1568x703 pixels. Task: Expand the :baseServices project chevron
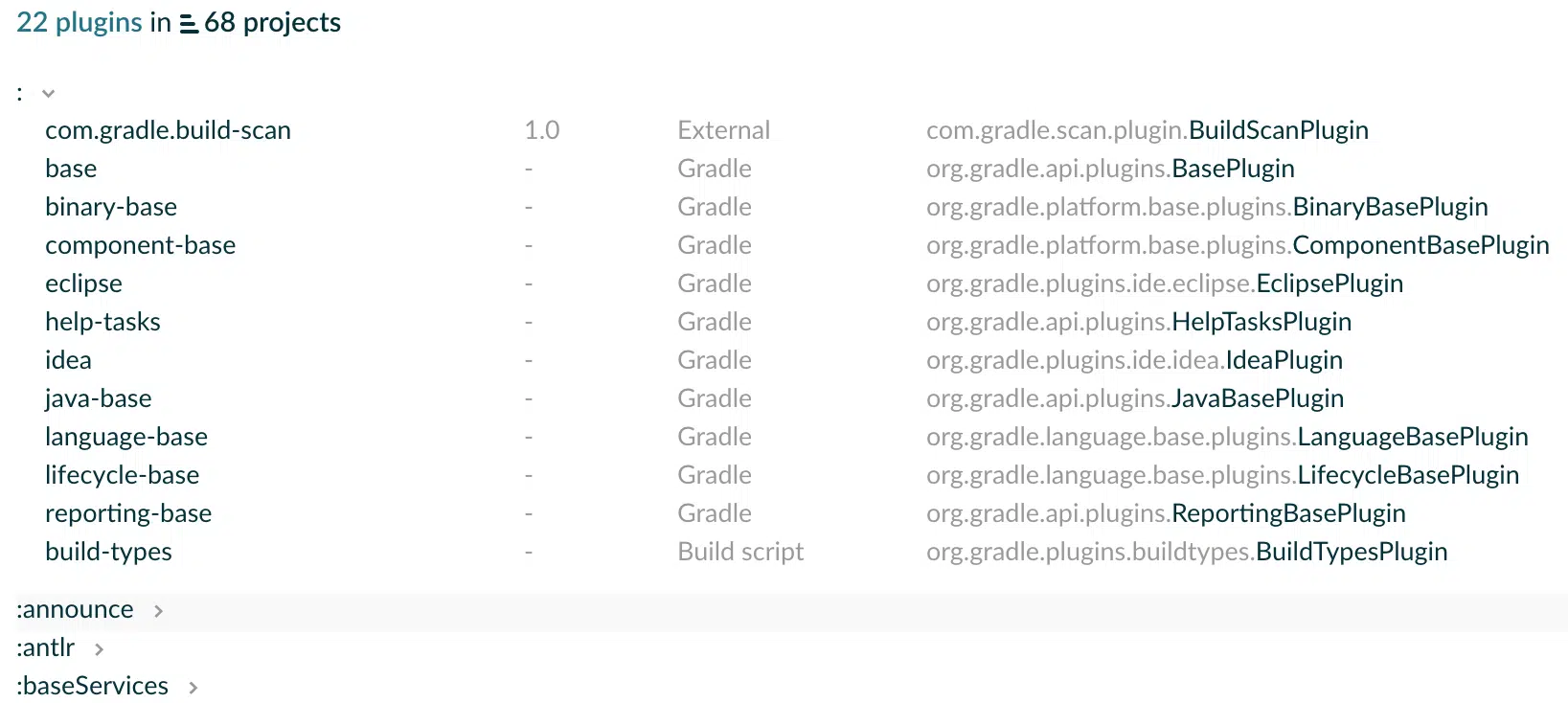[x=193, y=688]
